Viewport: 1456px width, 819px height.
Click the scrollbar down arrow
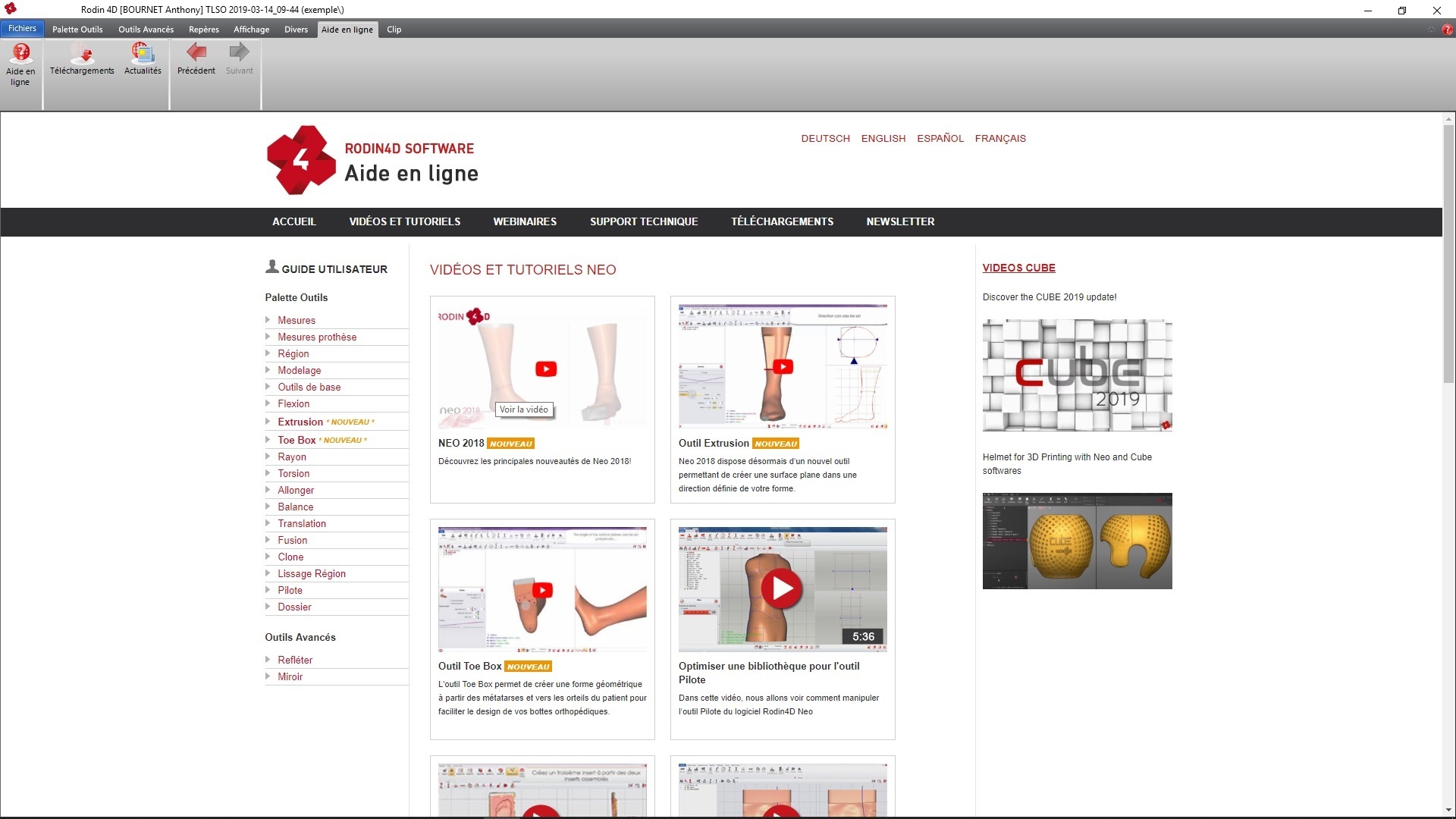click(x=1448, y=811)
